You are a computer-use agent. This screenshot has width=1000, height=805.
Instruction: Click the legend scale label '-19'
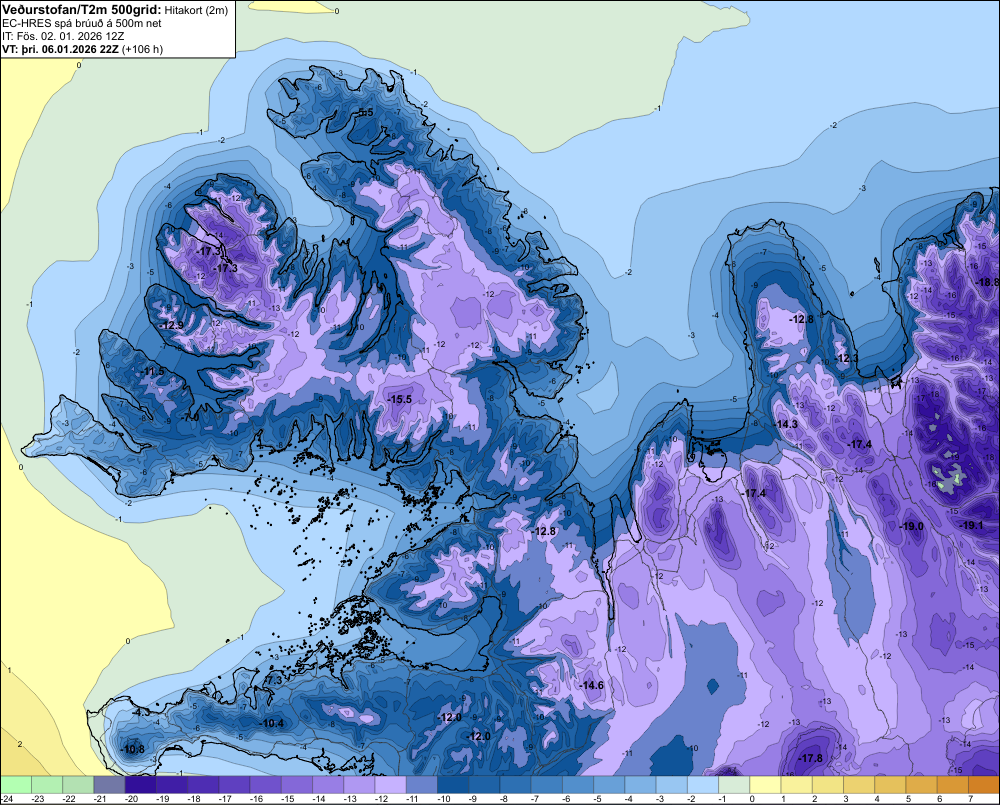pos(163,799)
